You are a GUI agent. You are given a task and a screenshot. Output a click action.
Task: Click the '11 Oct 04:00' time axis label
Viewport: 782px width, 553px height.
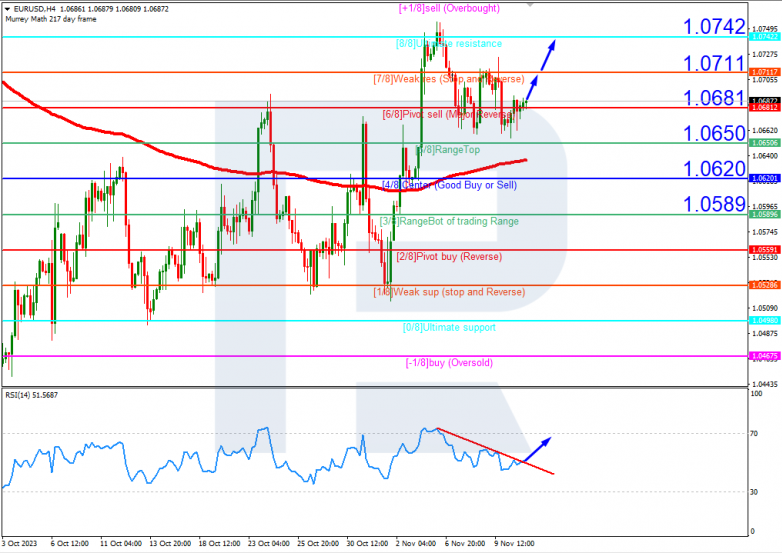[121, 543]
